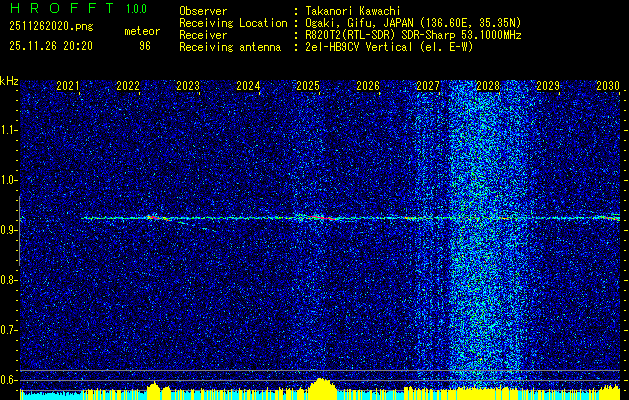
Task: Click the red meteor echo near 2022
Action: 158,218
